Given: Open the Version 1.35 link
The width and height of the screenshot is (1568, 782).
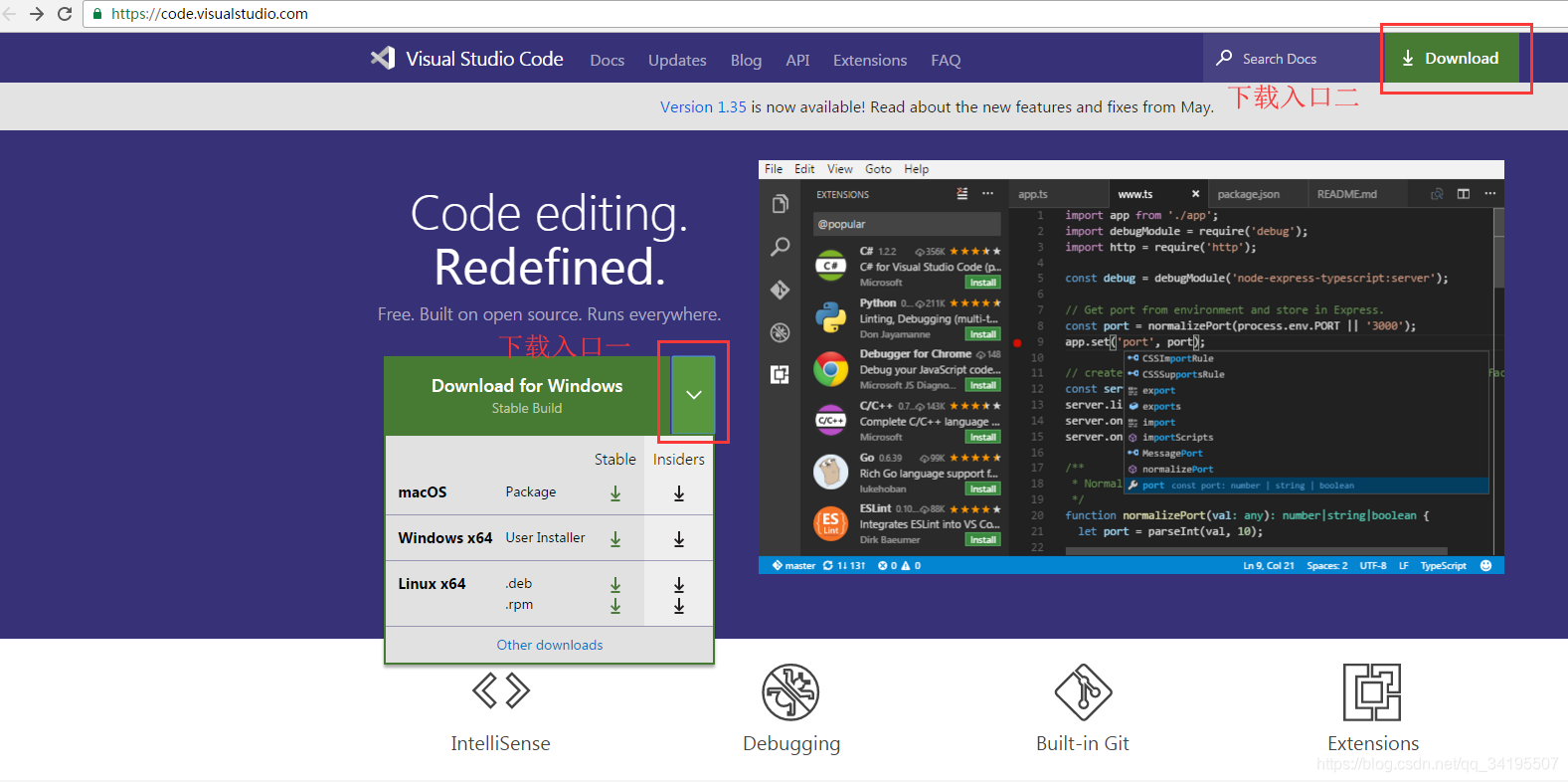Looking at the screenshot, I should [703, 106].
